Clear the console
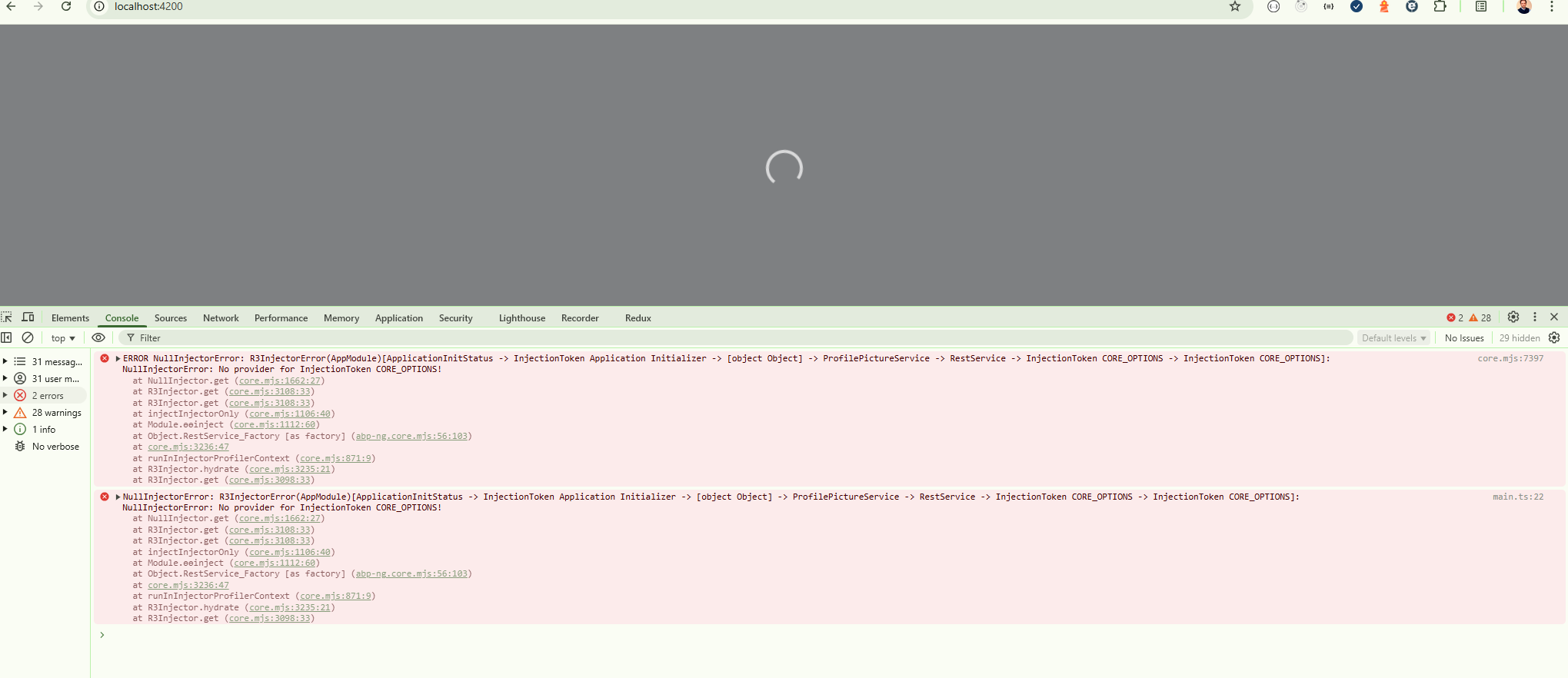 tap(28, 337)
